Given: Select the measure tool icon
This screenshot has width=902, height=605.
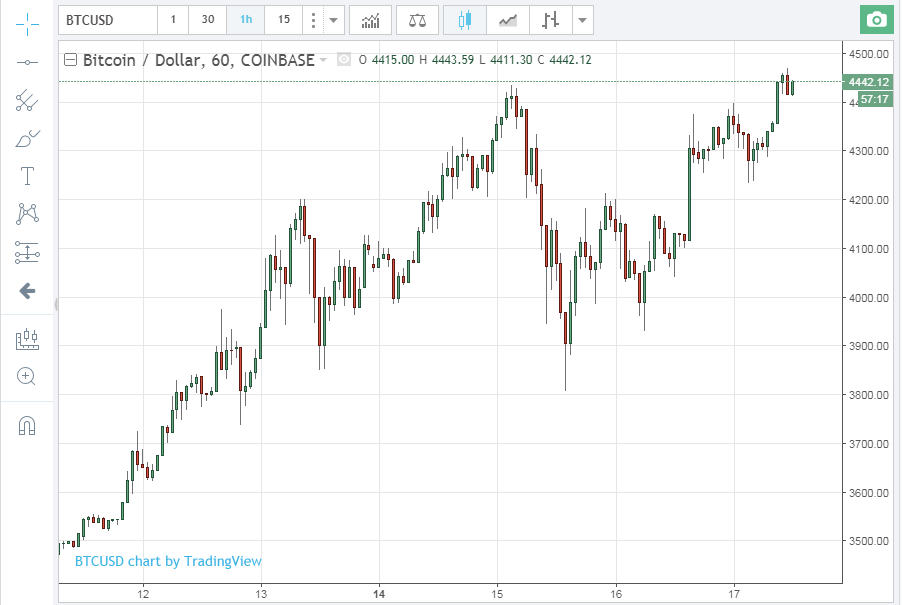Looking at the screenshot, I should pos(27,339).
